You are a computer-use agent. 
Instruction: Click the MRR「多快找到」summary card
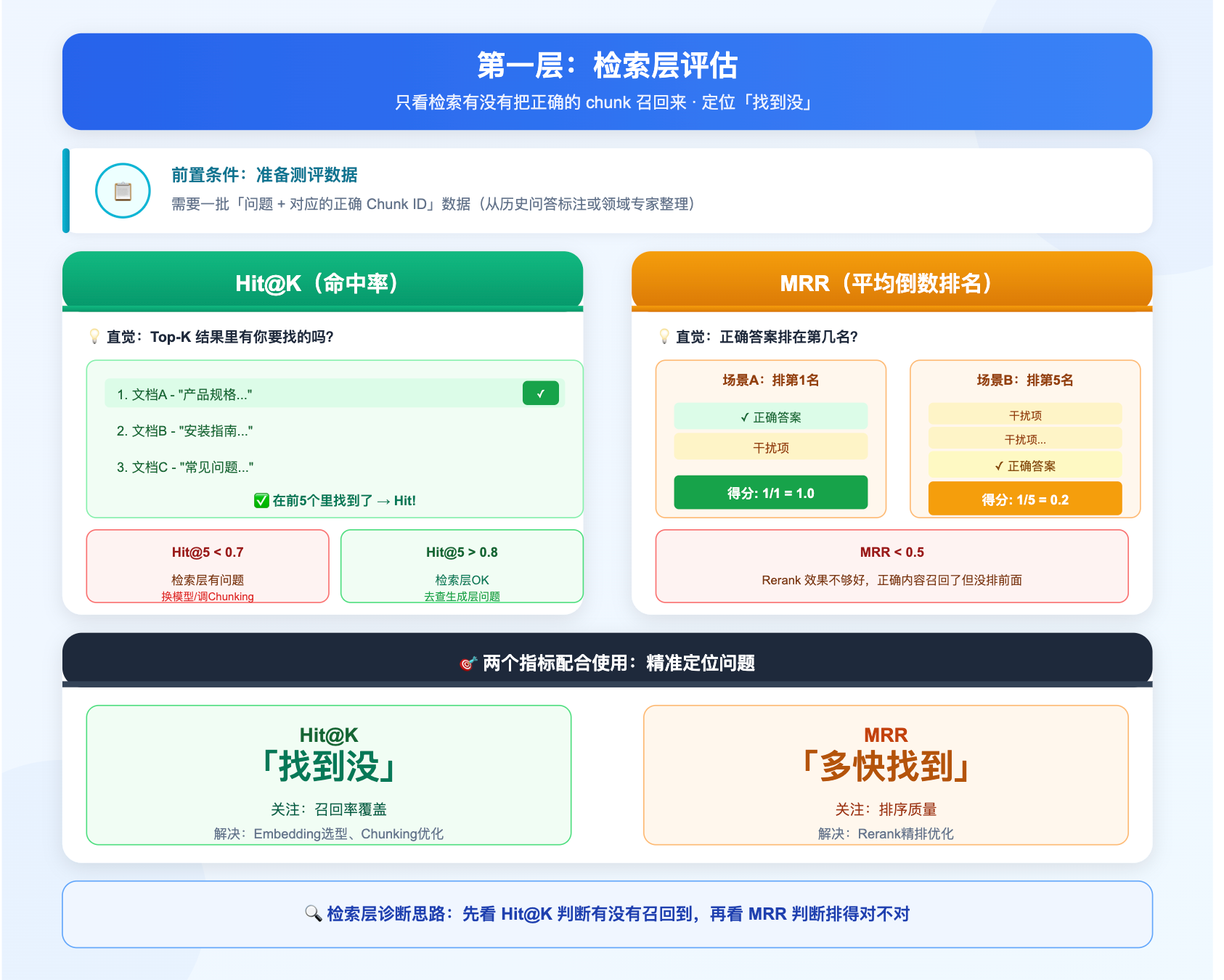tap(885, 775)
